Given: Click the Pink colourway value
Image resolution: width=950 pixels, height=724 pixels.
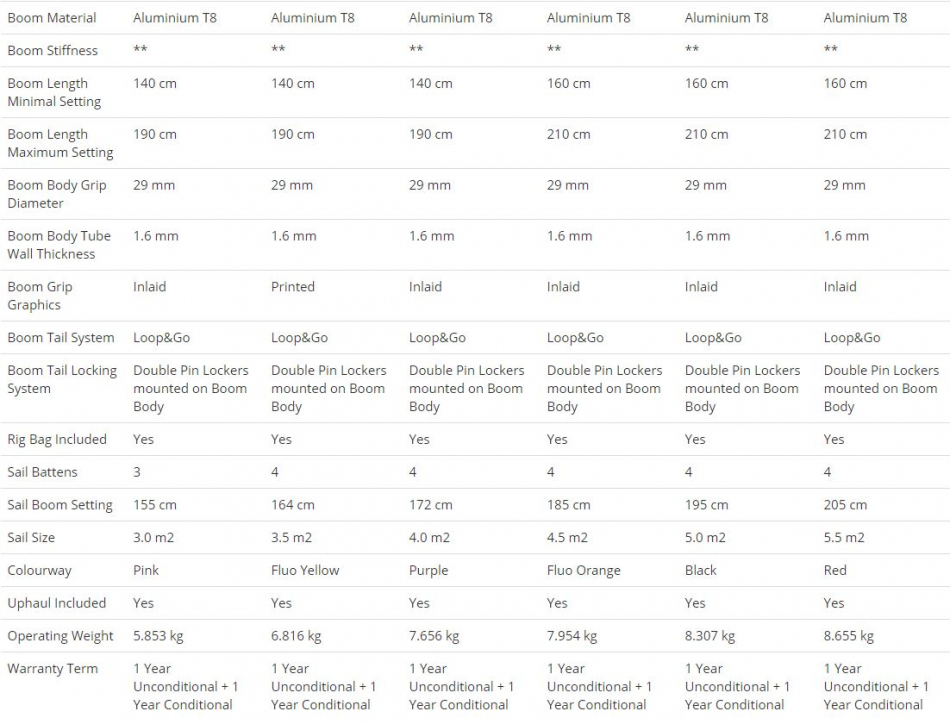Looking at the screenshot, I should (146, 570).
